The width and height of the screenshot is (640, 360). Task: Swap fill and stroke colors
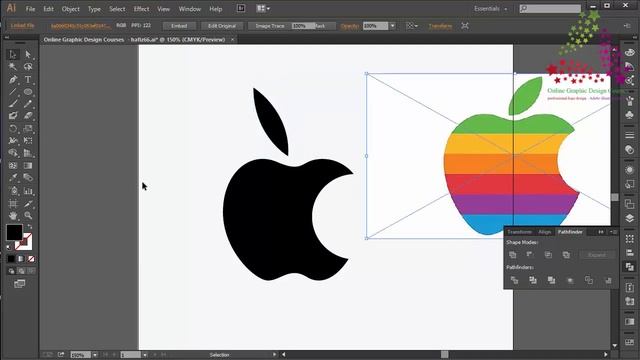pos(29,227)
